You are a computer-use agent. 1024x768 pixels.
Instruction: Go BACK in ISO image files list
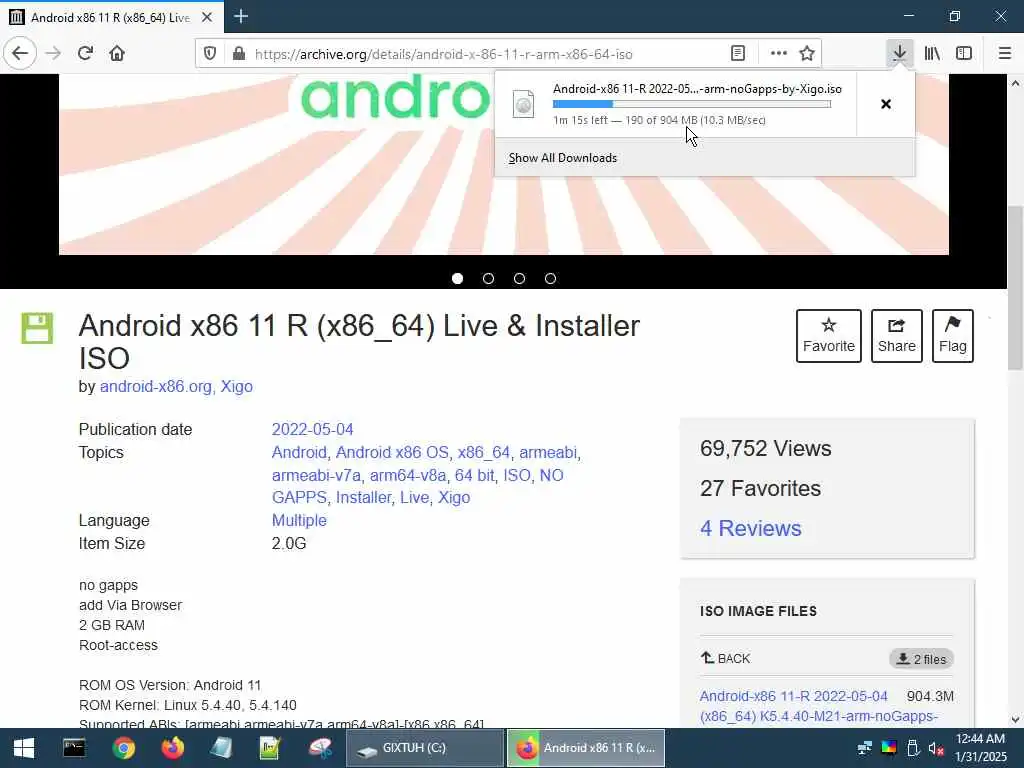click(x=726, y=658)
